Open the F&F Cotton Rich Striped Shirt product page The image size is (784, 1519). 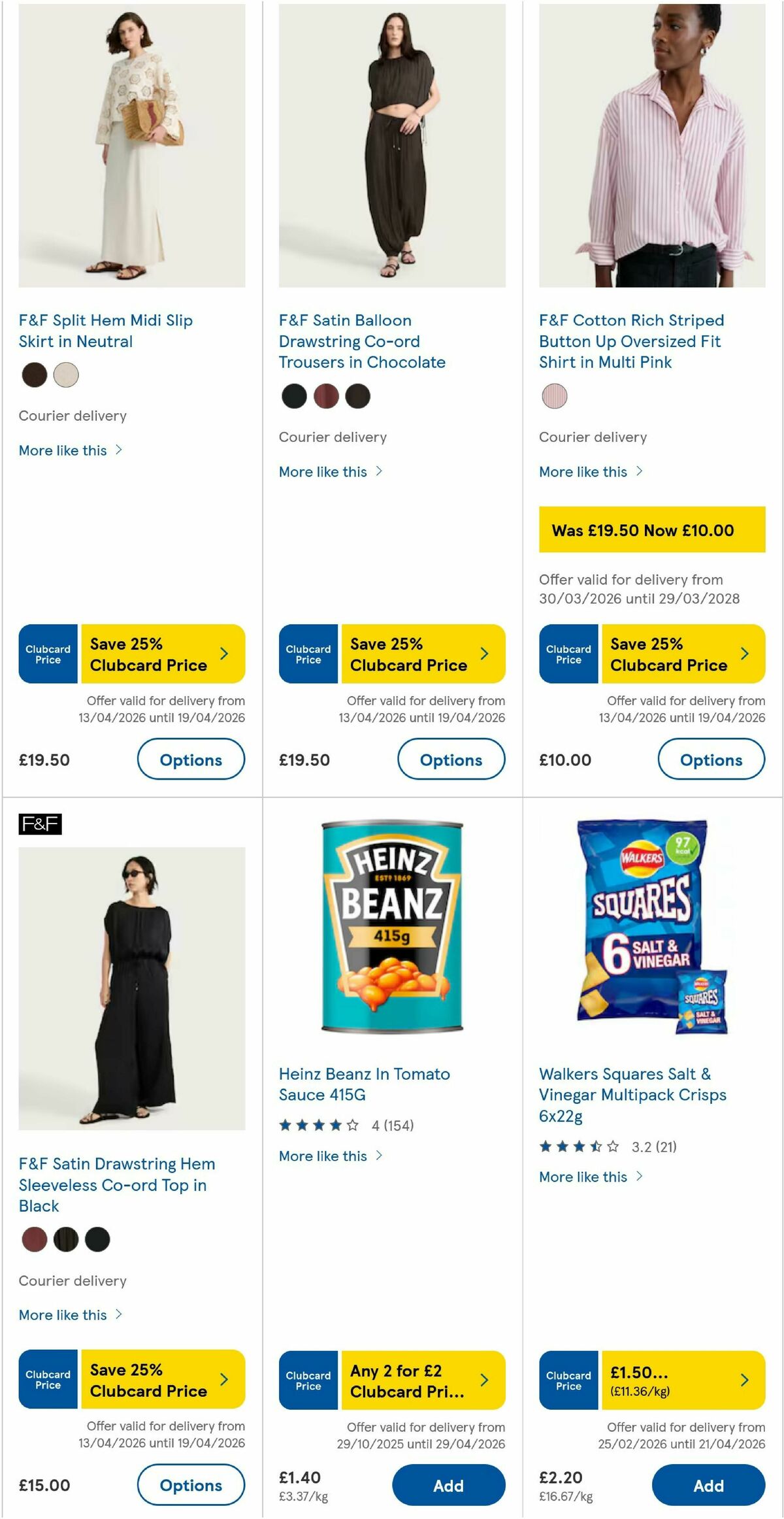point(631,341)
